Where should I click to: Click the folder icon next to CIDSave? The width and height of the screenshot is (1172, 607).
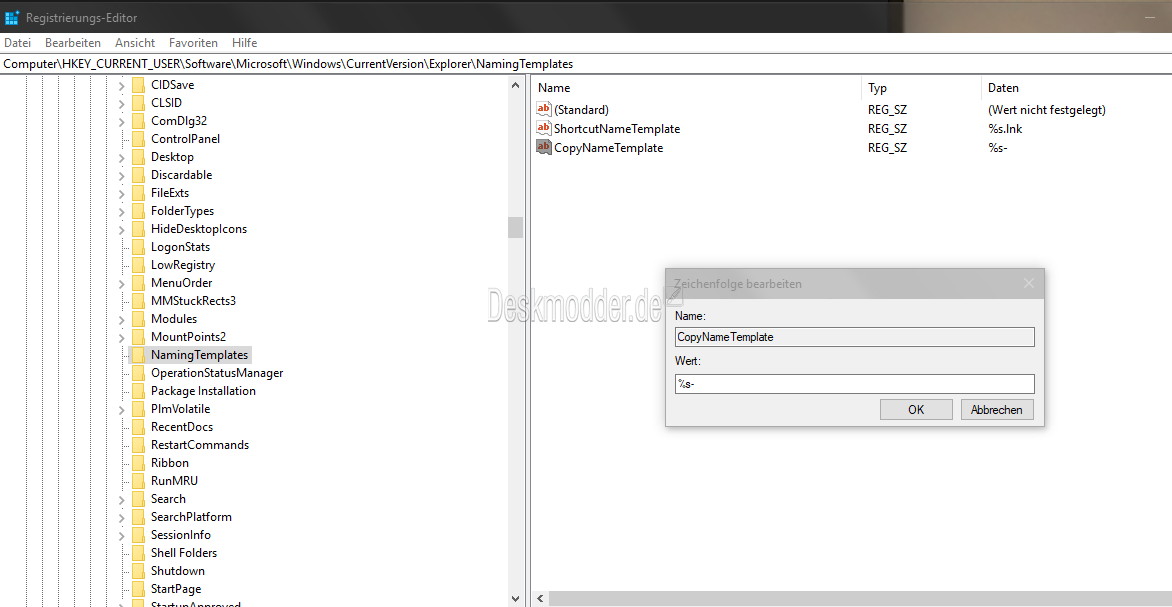pyautogui.click(x=138, y=84)
